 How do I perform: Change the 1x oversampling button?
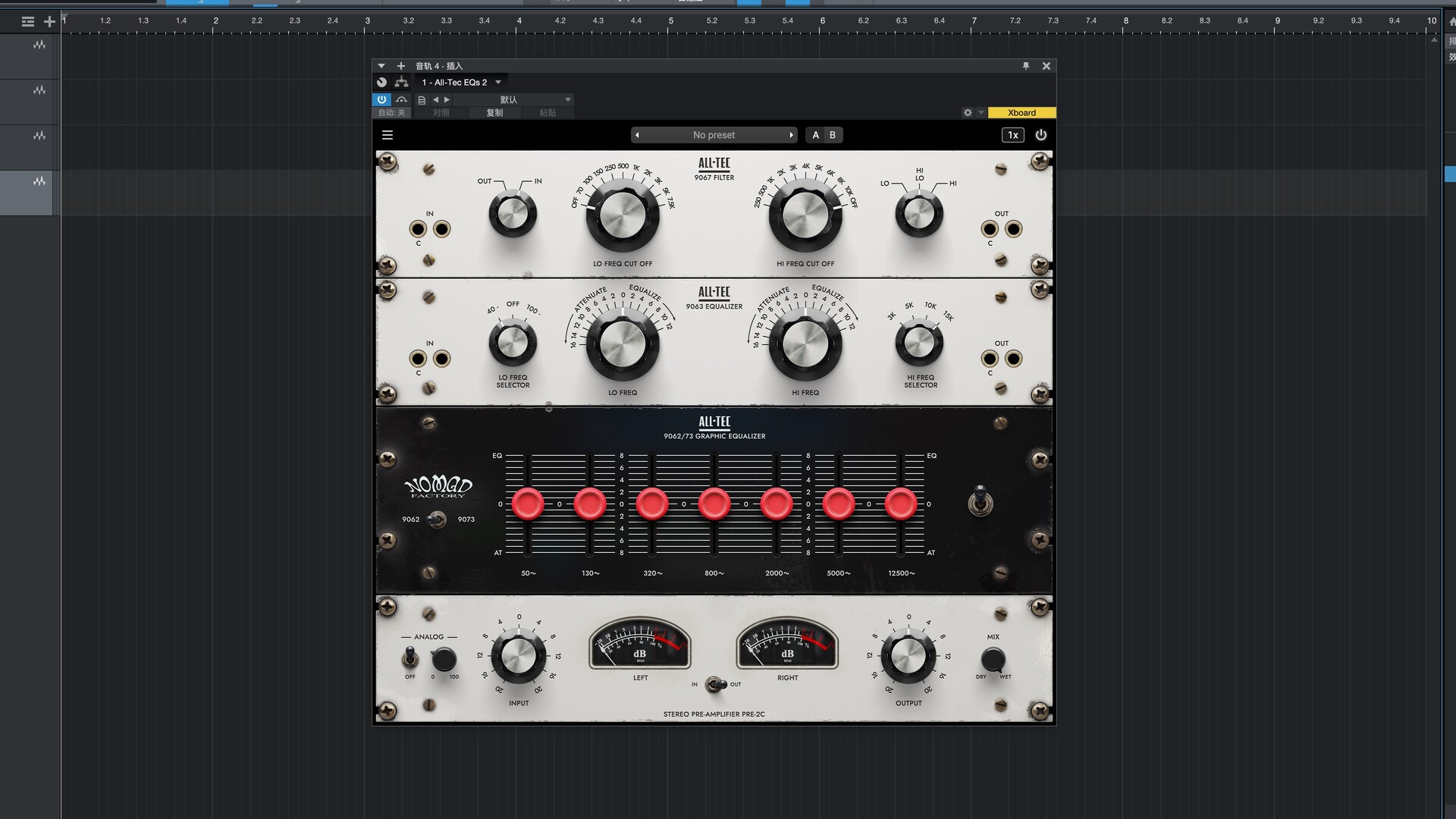(1013, 135)
